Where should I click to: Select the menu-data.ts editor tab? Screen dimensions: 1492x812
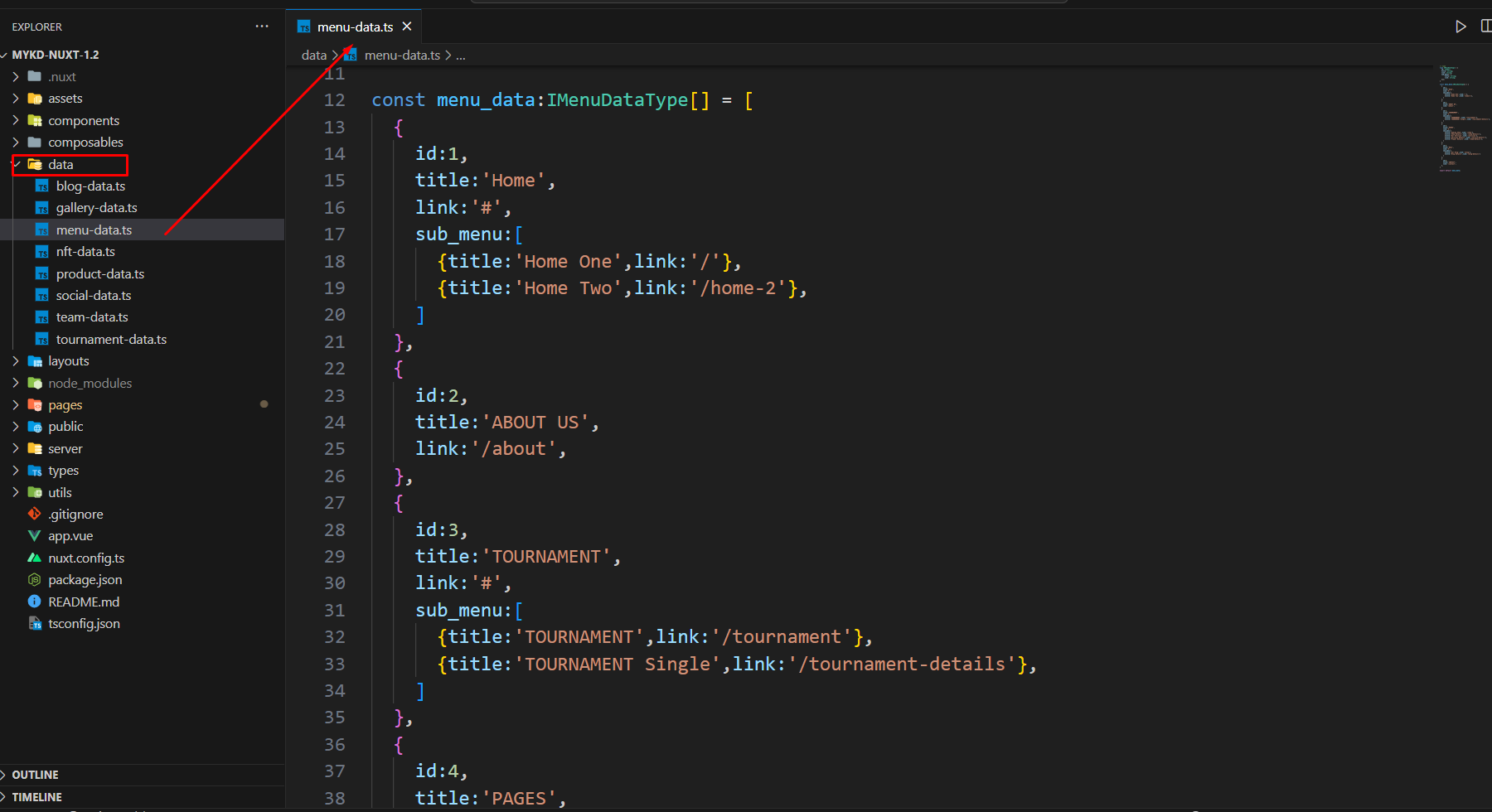(354, 27)
